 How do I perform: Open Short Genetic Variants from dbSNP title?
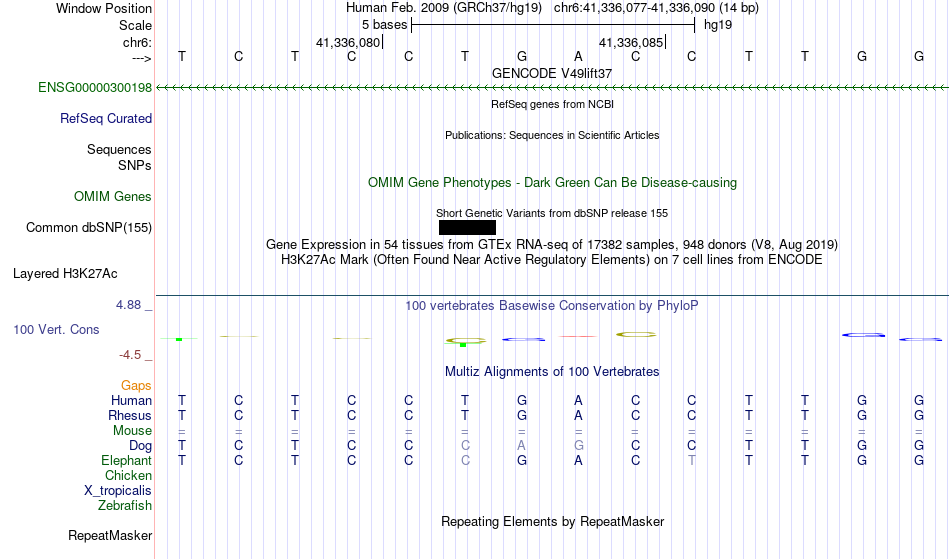(x=552, y=213)
